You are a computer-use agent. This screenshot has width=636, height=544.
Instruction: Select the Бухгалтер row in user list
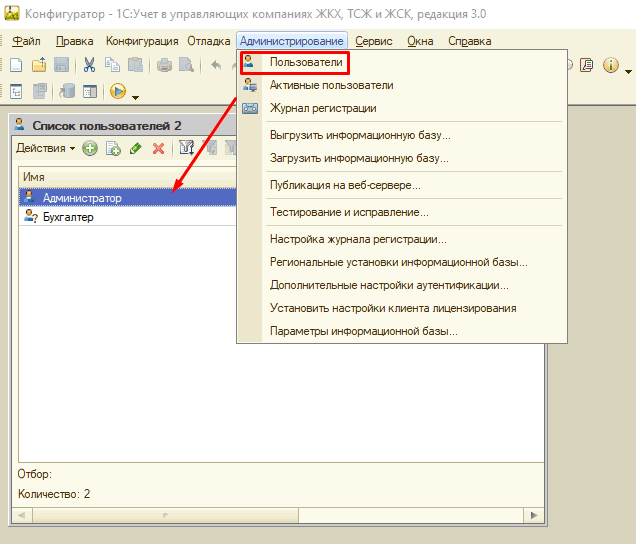(x=127, y=217)
